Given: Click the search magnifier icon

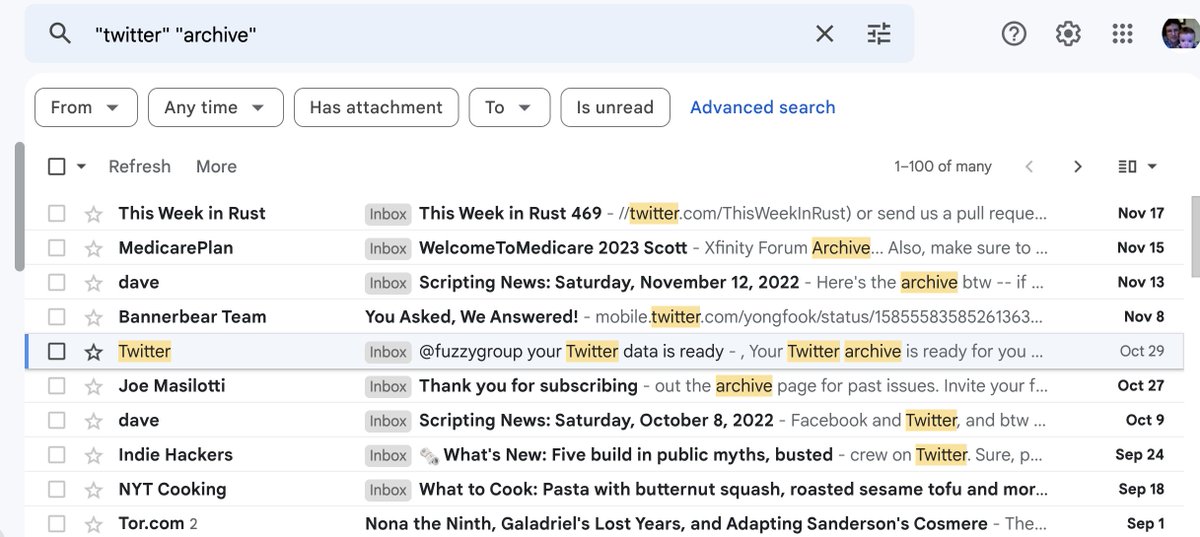Looking at the screenshot, I should [x=60, y=34].
